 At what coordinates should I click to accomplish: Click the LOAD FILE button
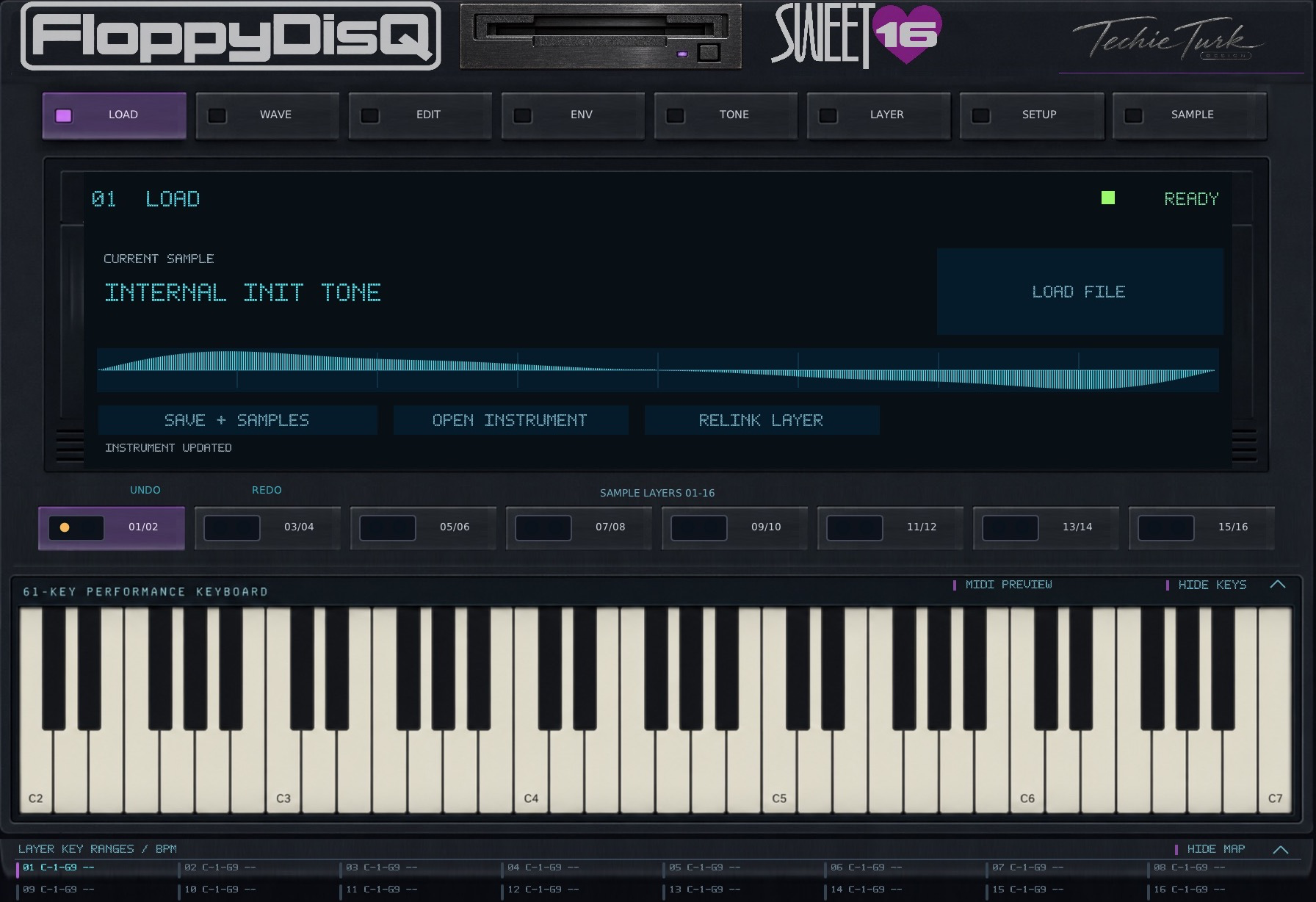point(1080,292)
